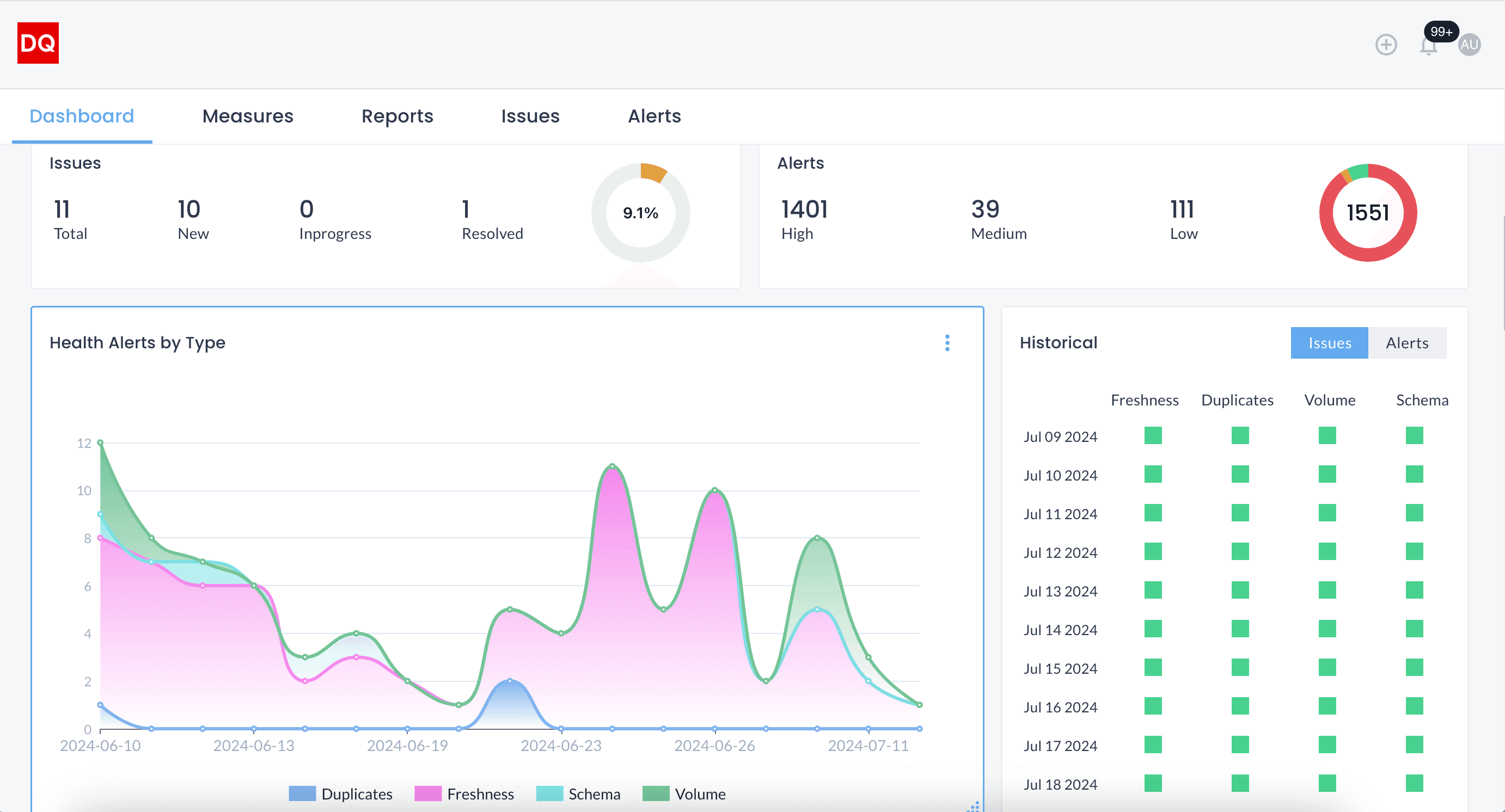Click the 9.1% resolved donut chart
Screen dimensions: 1505x812
pyautogui.click(x=640, y=213)
